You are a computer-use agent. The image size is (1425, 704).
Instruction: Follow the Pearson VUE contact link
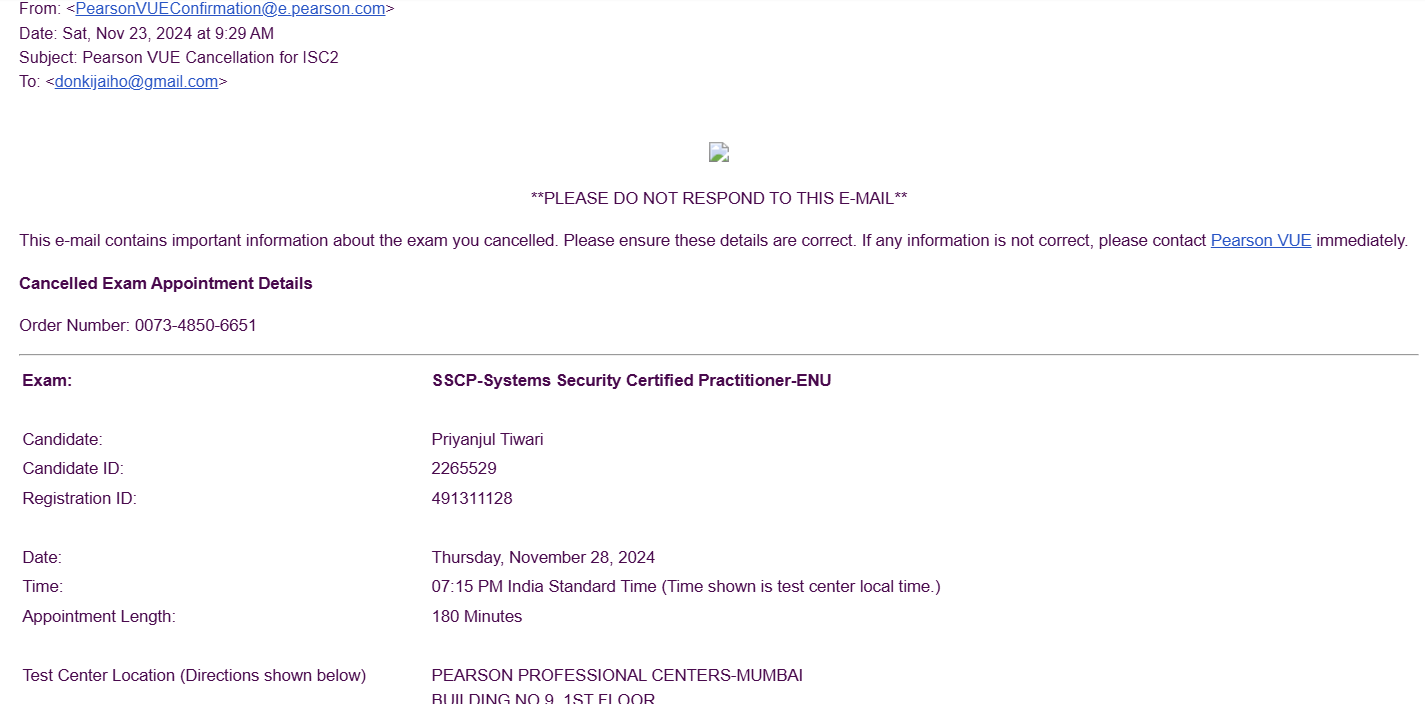1260,241
